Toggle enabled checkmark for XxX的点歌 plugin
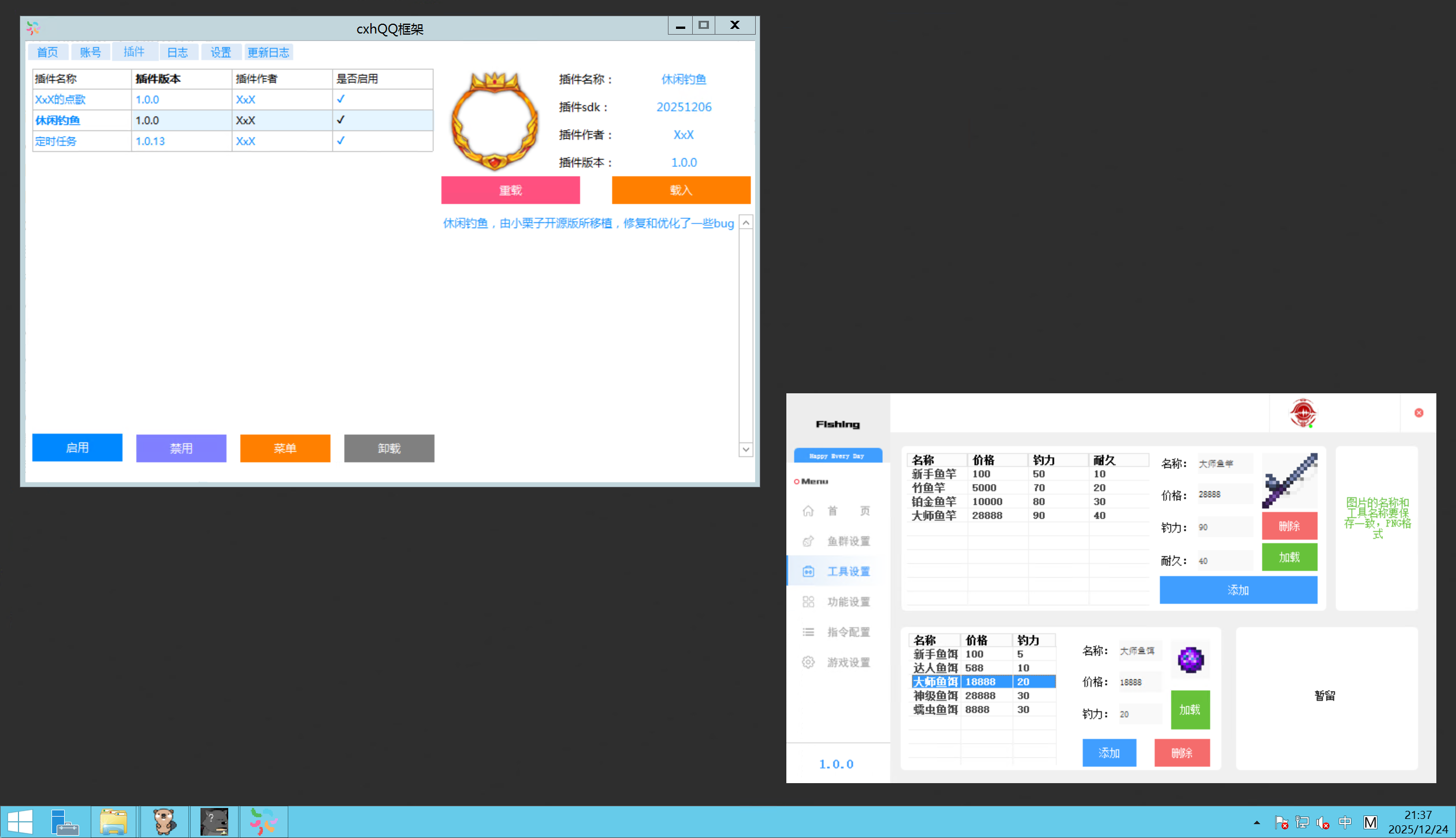The width and height of the screenshot is (1456, 838). coord(340,99)
